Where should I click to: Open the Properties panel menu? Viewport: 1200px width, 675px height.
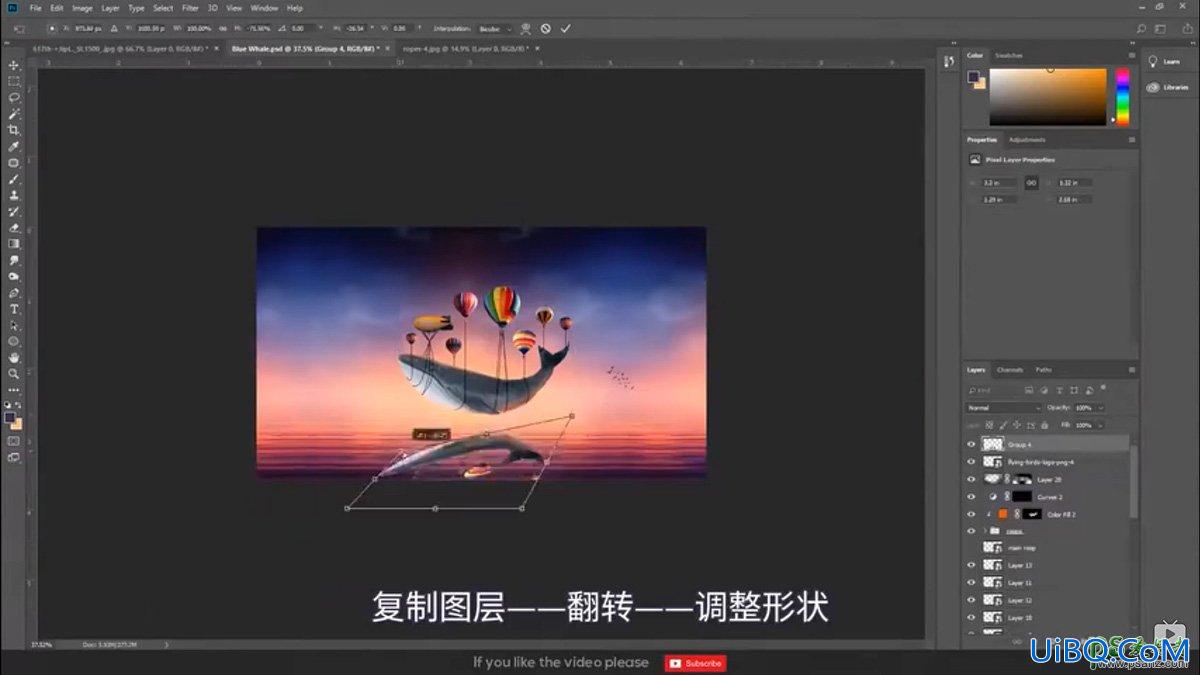1131,140
